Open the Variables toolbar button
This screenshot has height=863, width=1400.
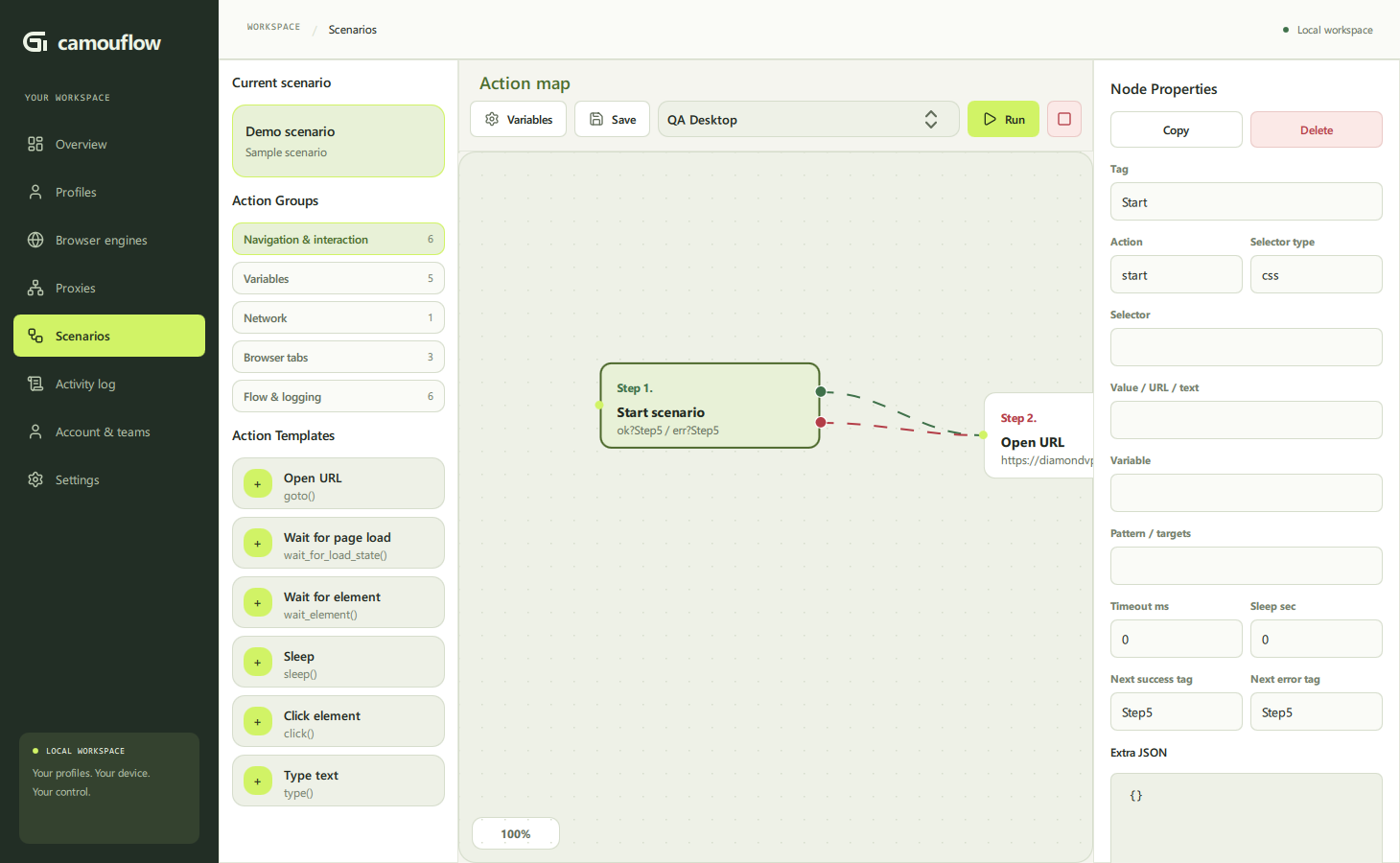pyautogui.click(x=518, y=119)
